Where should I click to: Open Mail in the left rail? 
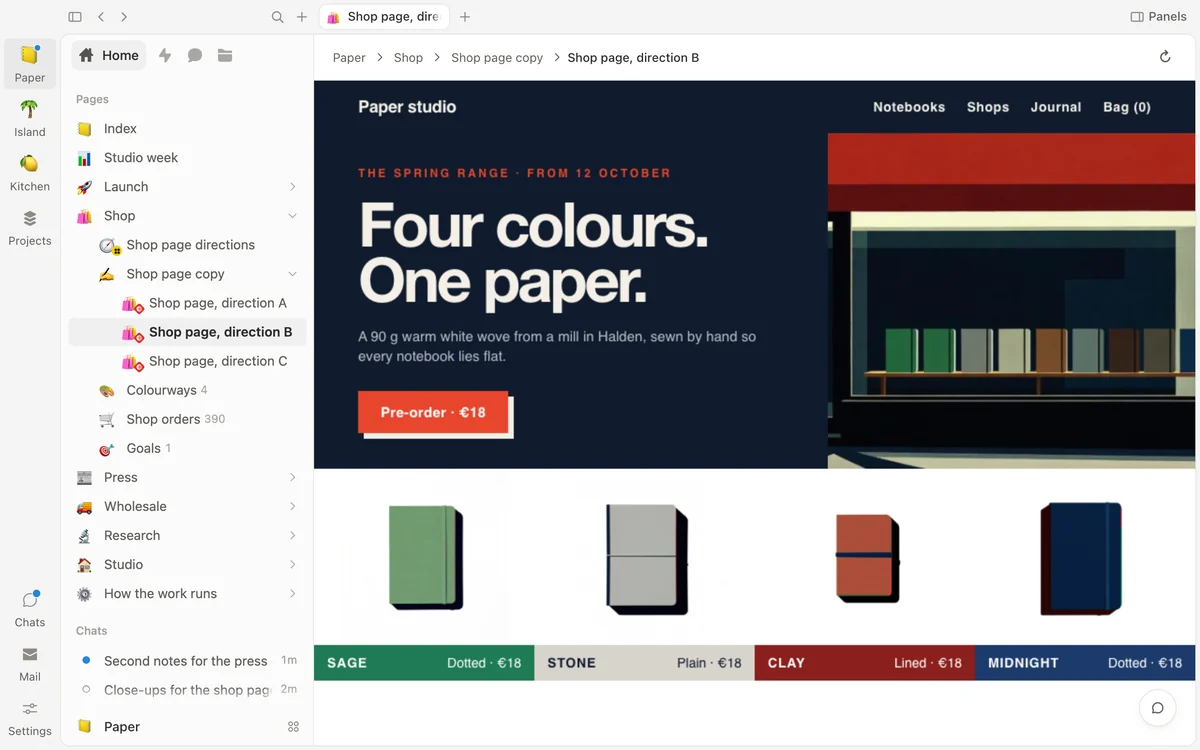pyautogui.click(x=30, y=663)
